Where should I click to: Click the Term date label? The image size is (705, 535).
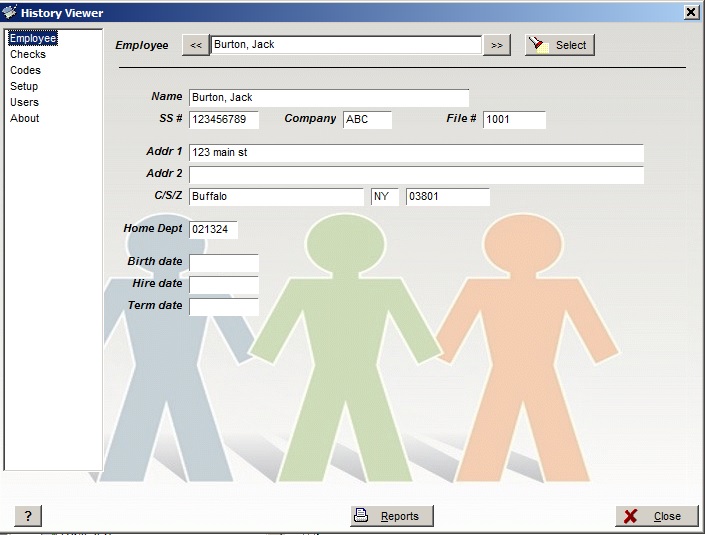tap(155, 305)
